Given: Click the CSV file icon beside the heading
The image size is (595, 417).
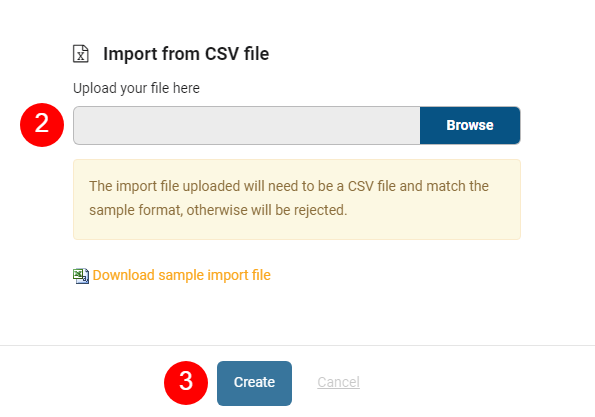Looking at the screenshot, I should tap(80, 54).
